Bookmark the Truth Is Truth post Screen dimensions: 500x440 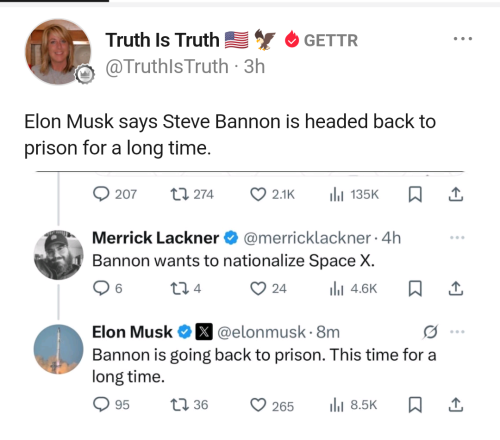415,194
